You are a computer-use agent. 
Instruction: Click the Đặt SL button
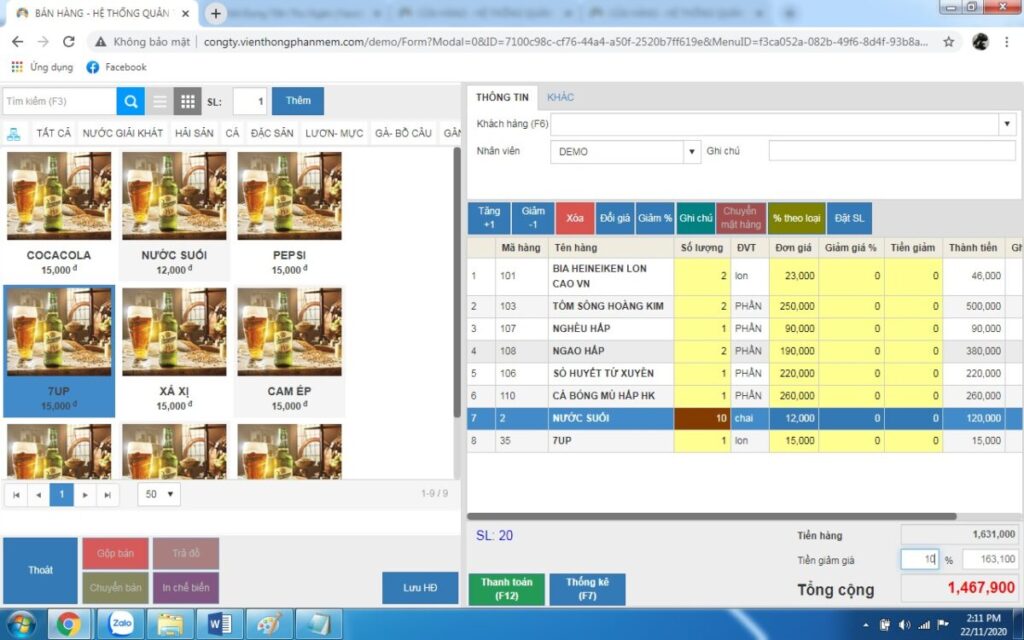click(x=849, y=218)
